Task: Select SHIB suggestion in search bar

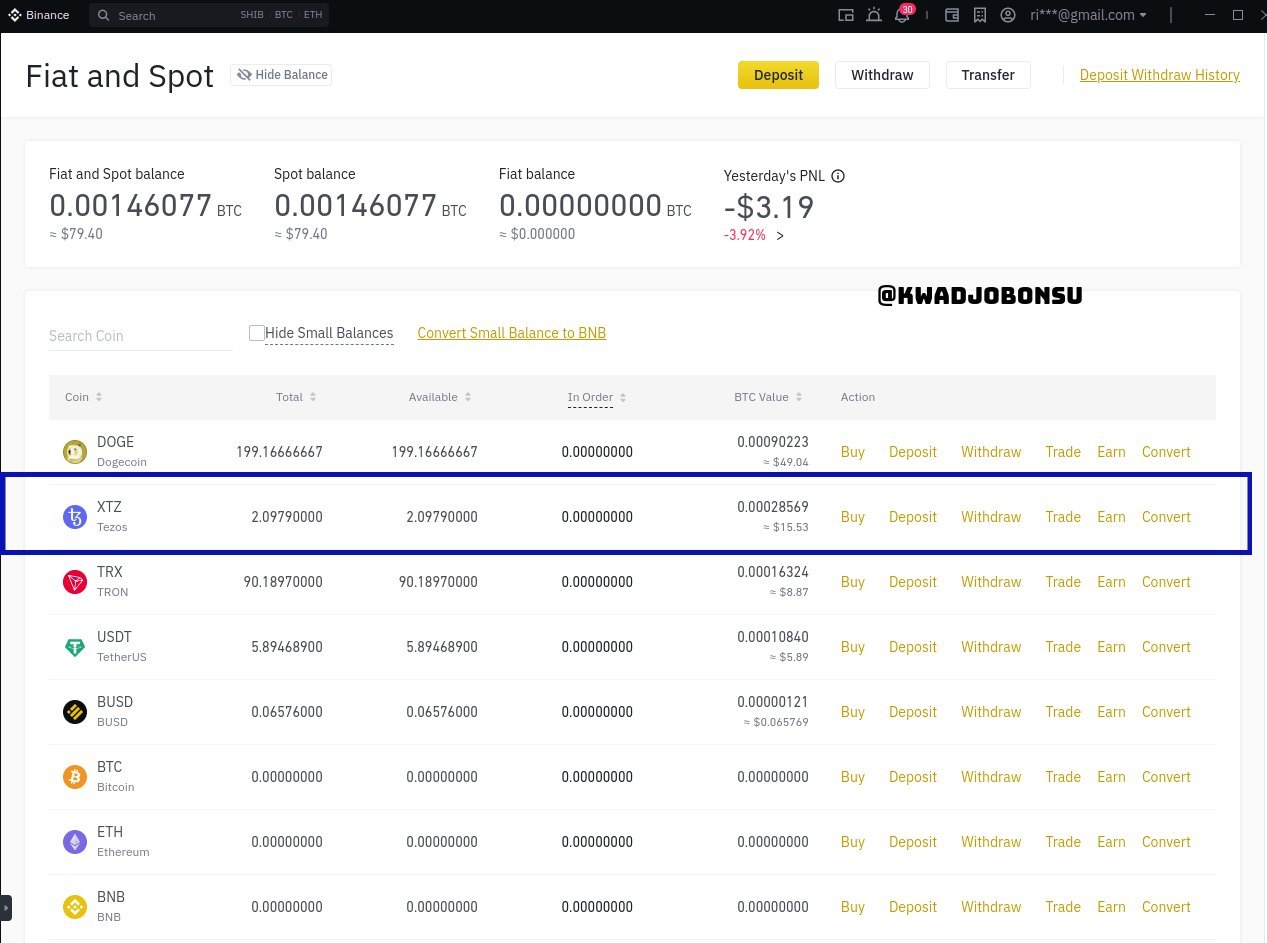Action: [251, 16]
